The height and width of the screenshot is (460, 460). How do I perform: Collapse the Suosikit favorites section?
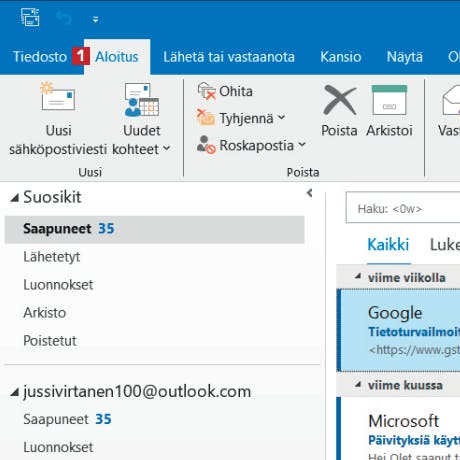[14, 198]
